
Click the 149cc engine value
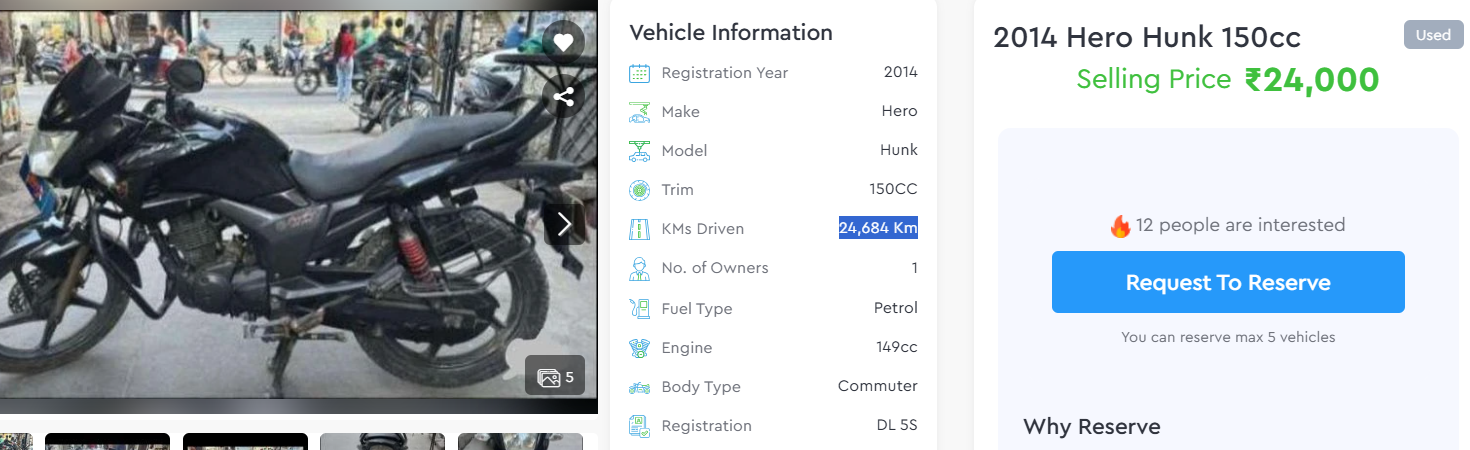pos(897,347)
